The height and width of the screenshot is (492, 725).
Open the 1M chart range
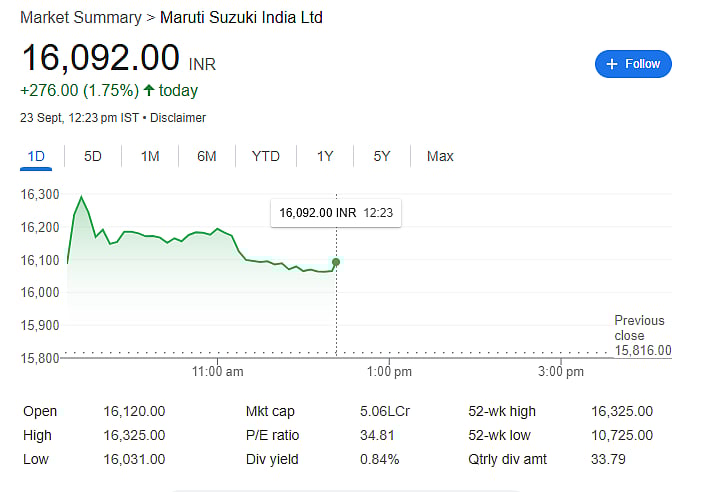click(150, 156)
